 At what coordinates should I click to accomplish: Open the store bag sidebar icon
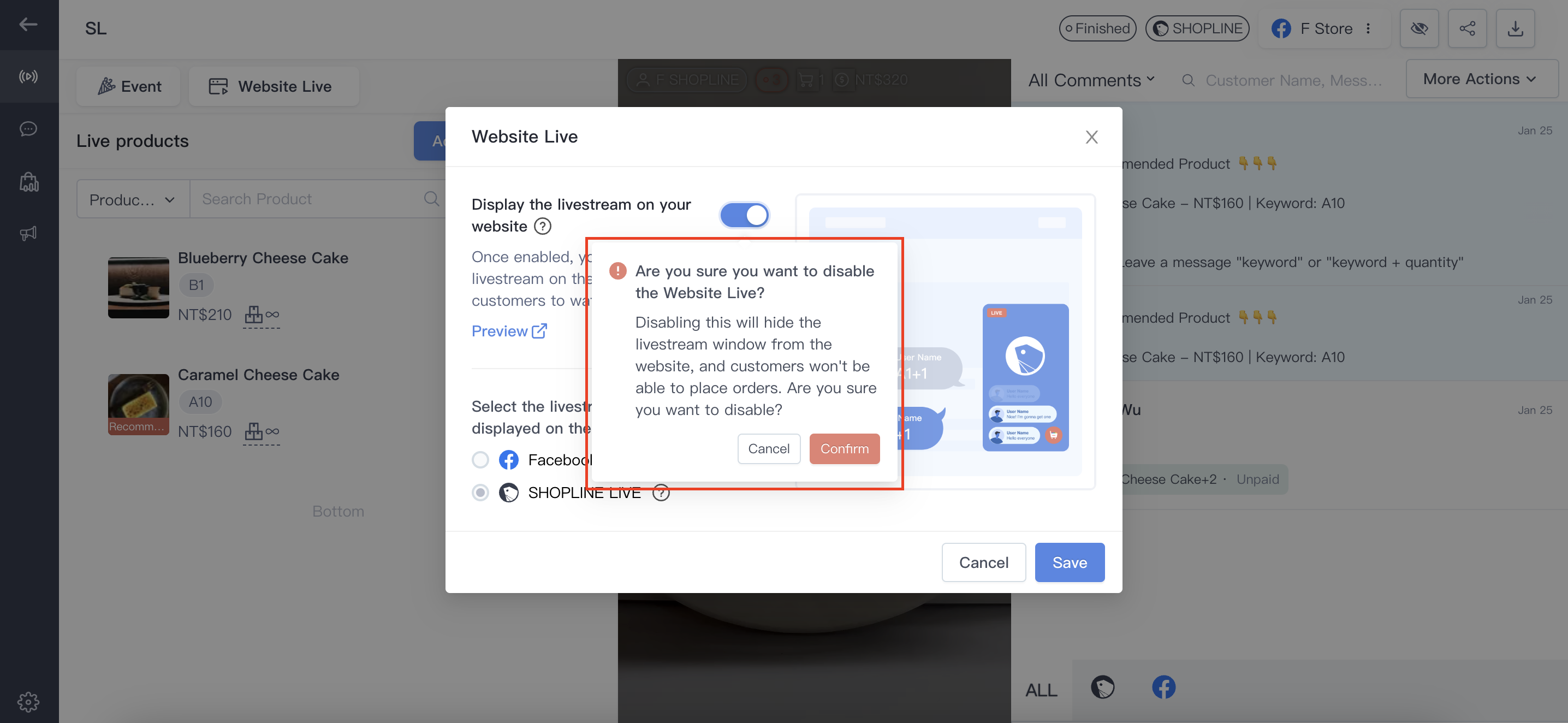(x=28, y=181)
